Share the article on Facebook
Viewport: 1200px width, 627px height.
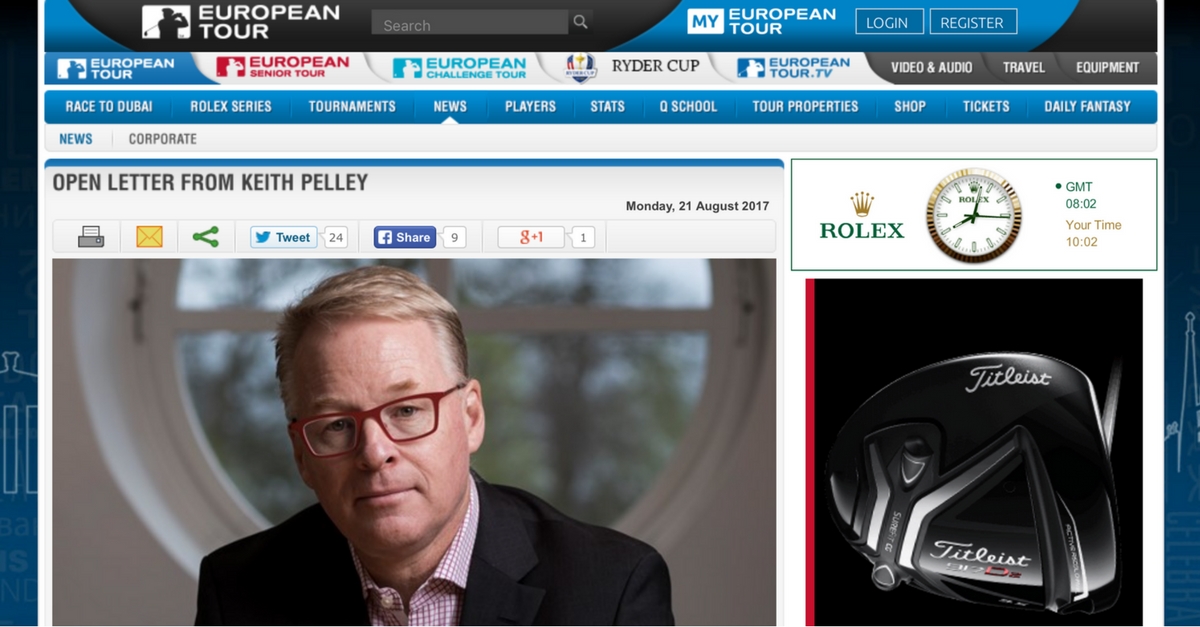(405, 237)
